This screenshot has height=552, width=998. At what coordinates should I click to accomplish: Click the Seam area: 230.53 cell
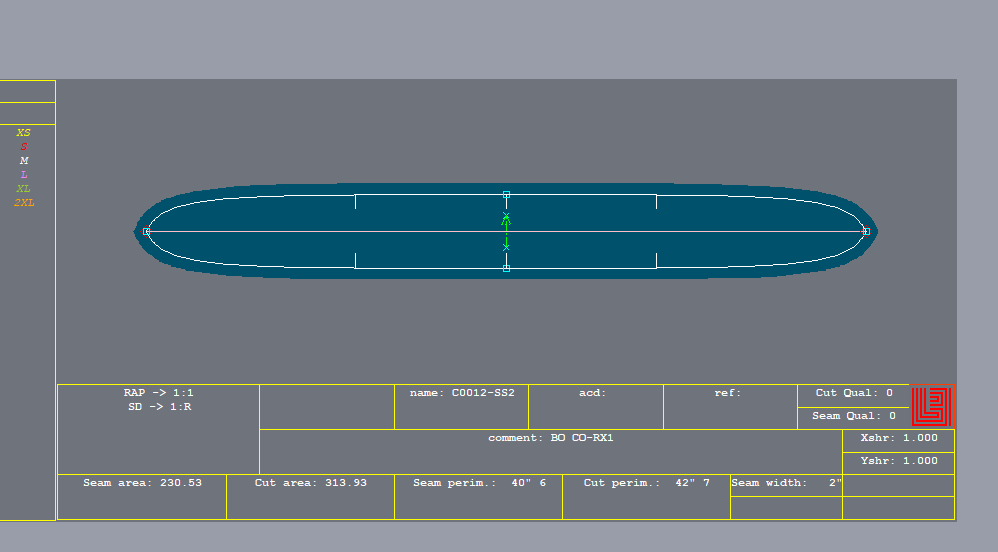coord(142,497)
